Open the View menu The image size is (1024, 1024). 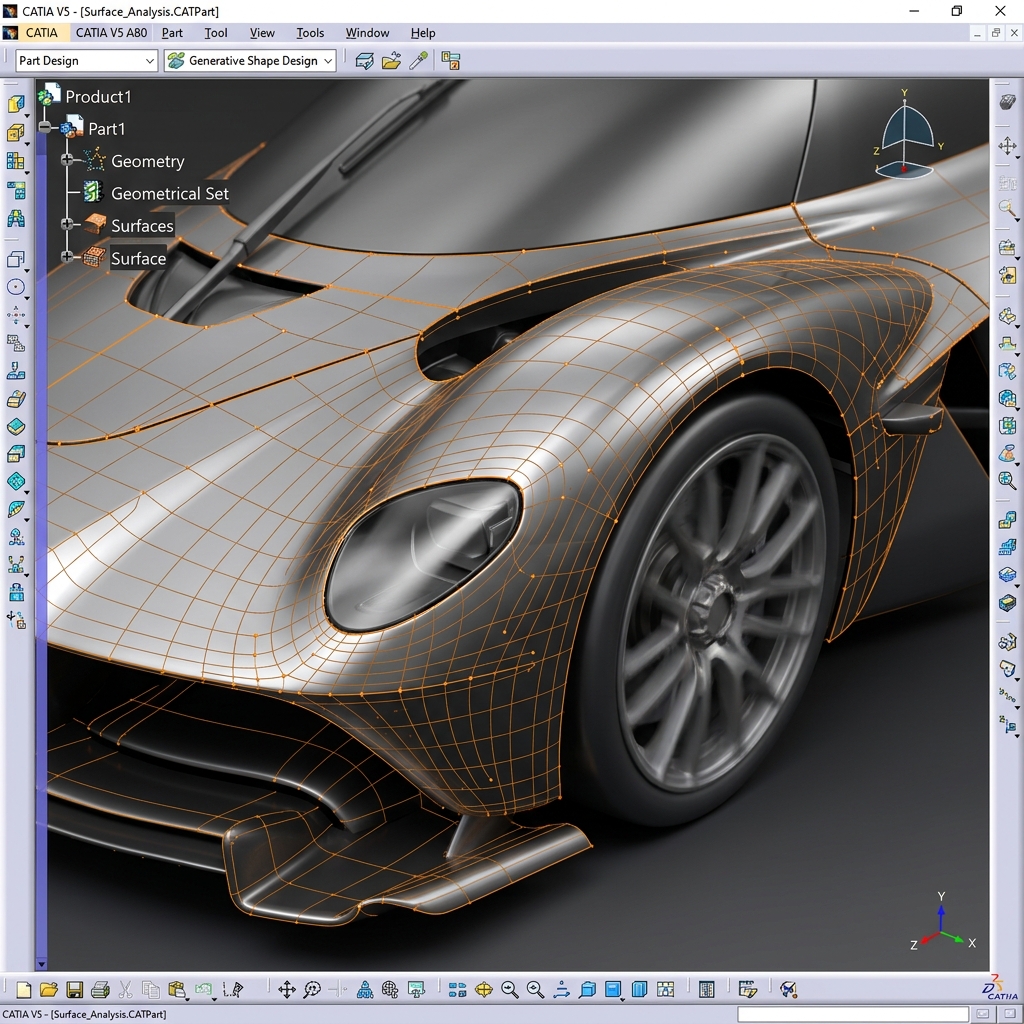click(x=262, y=33)
